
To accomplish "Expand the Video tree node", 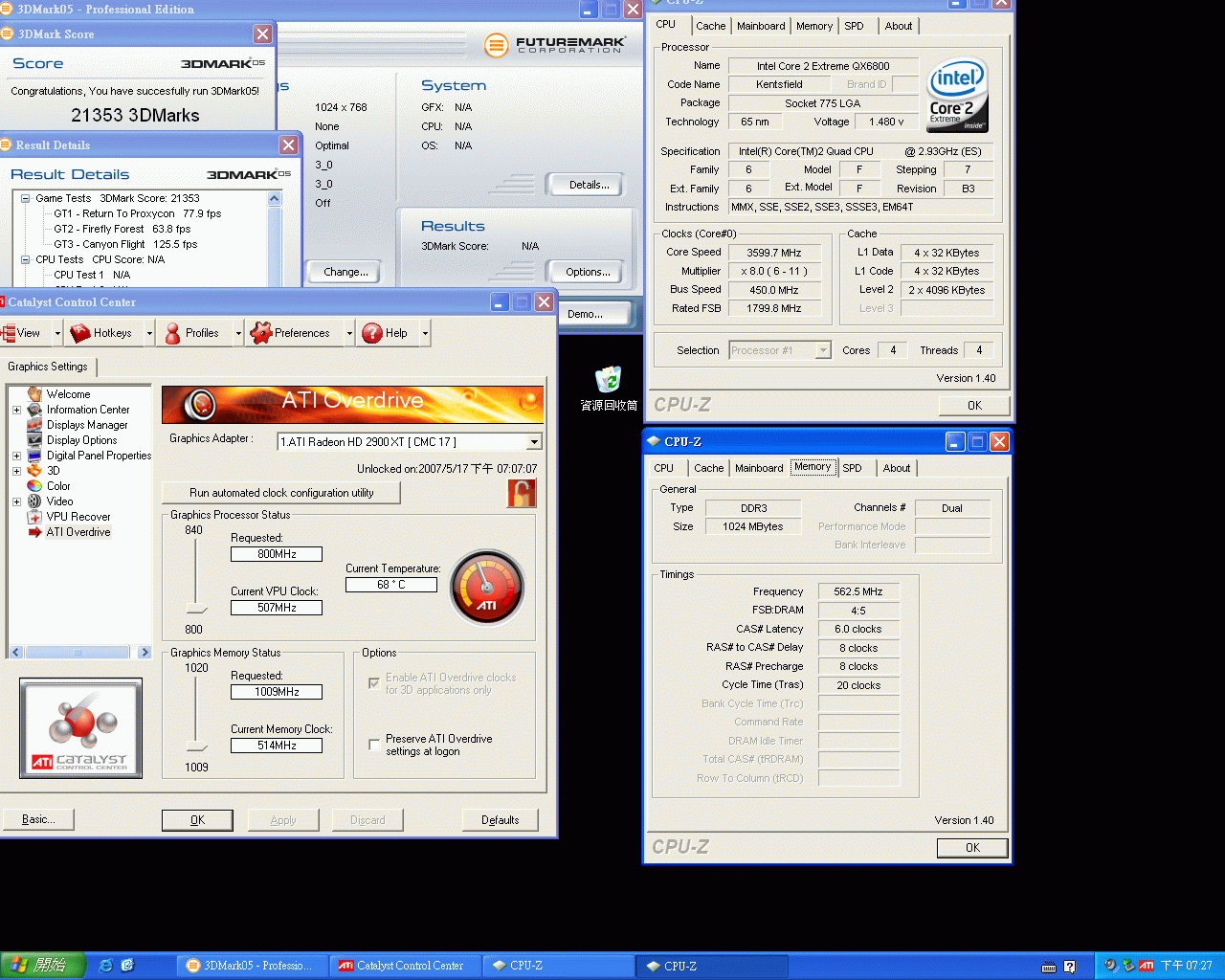I will [16, 501].
